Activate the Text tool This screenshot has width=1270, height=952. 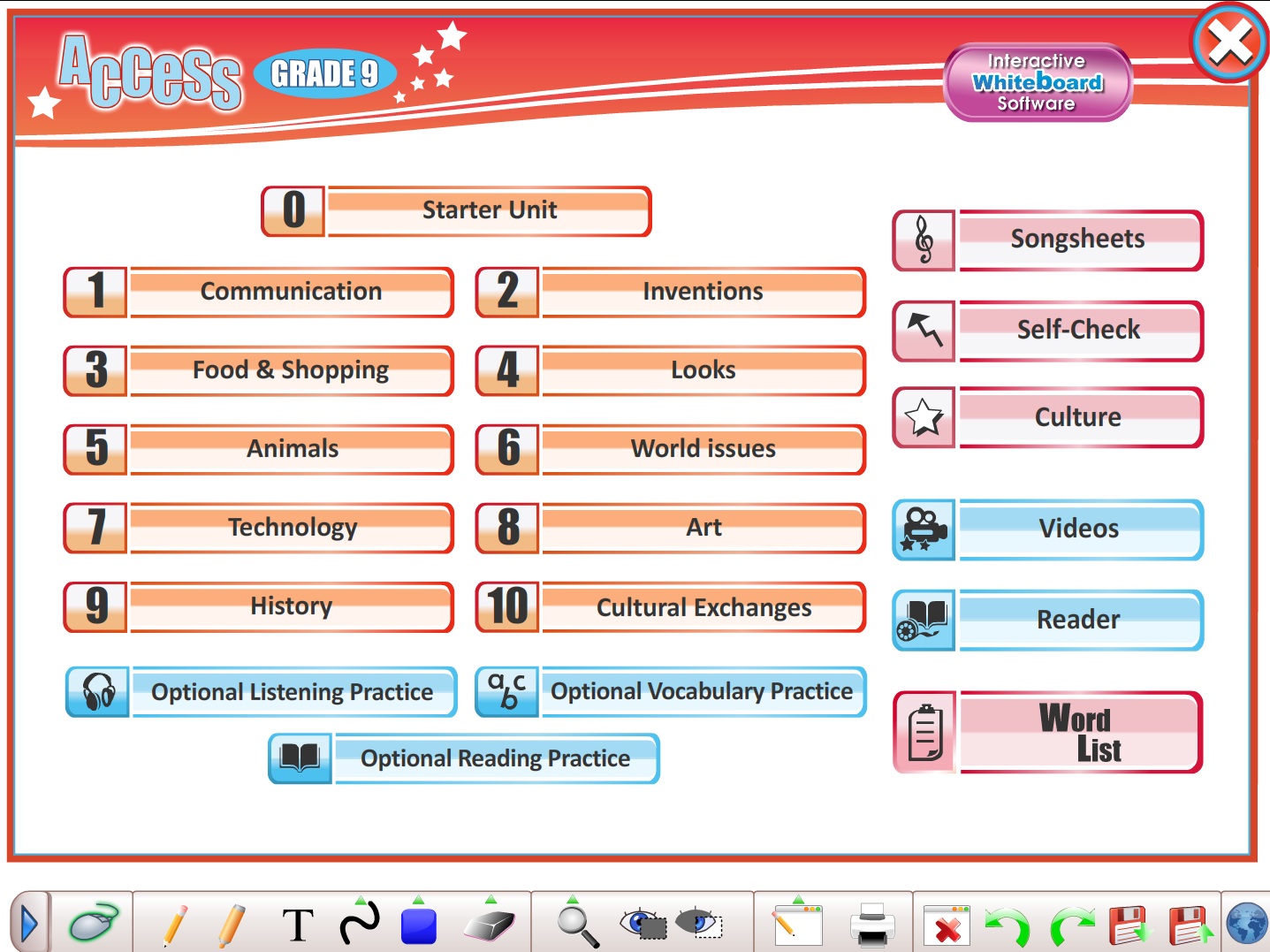[299, 924]
